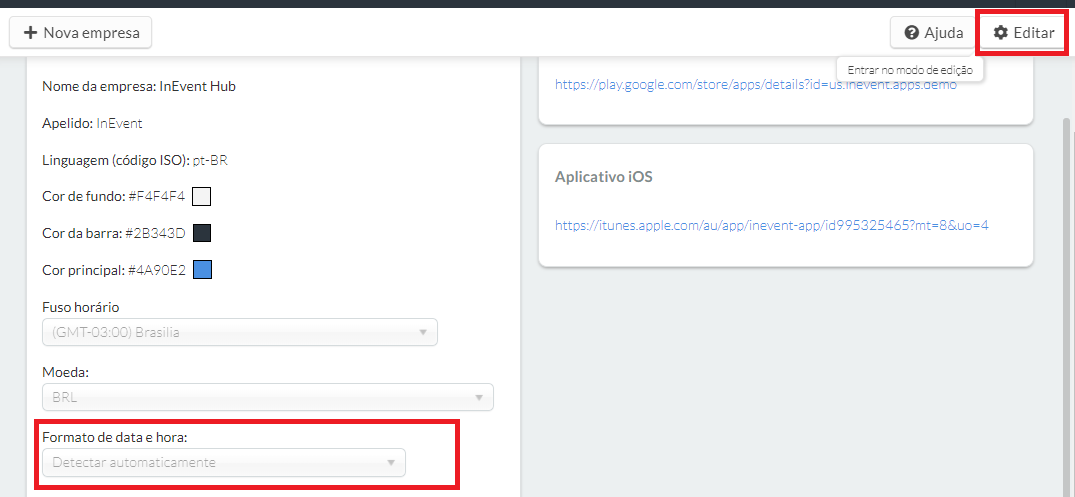Screen dimensions: 1075x497
Task: Click the question mark icon beside Ajuda
Action: [x=911, y=32]
